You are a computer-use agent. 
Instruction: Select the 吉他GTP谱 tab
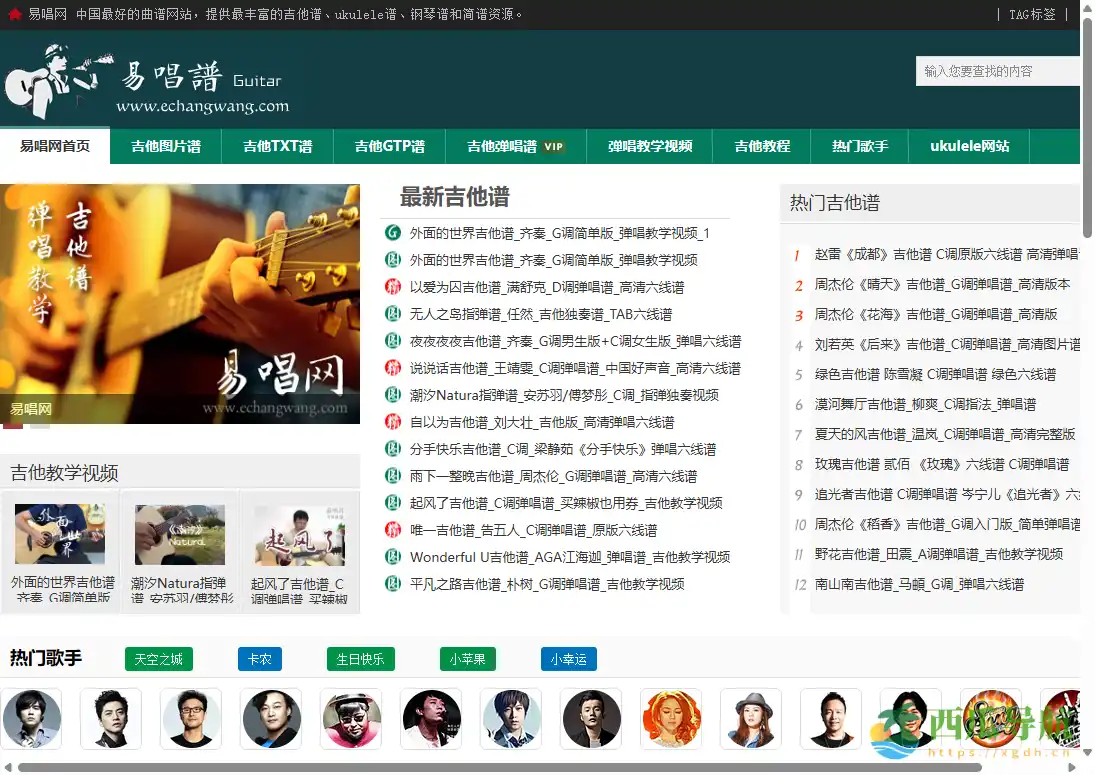[389, 145]
